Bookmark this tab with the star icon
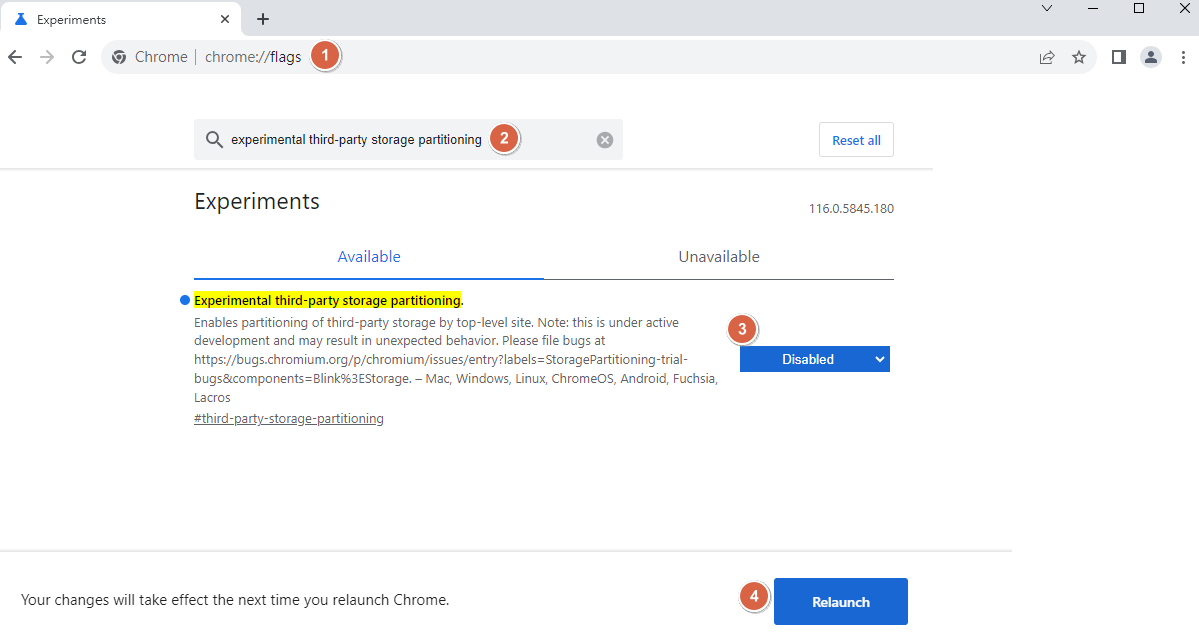 click(1079, 57)
